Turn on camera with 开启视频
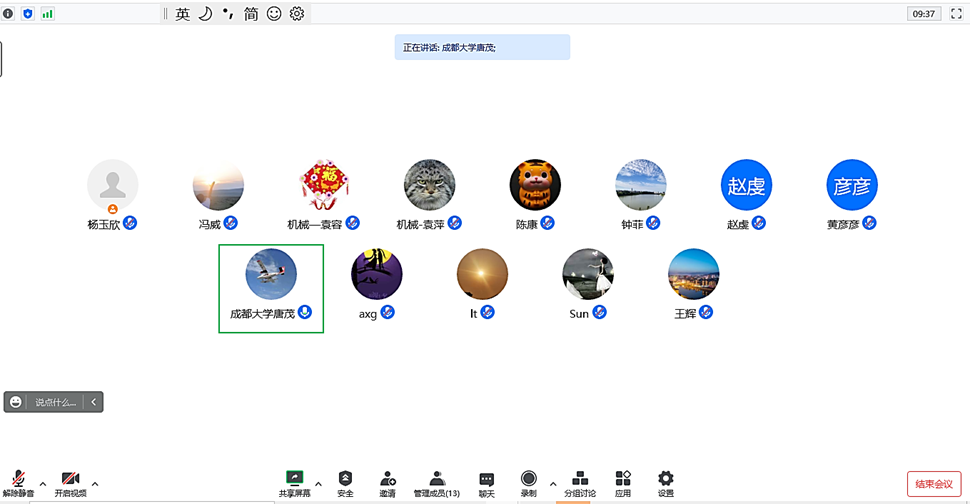The height and width of the screenshot is (504, 970). (x=70, y=479)
